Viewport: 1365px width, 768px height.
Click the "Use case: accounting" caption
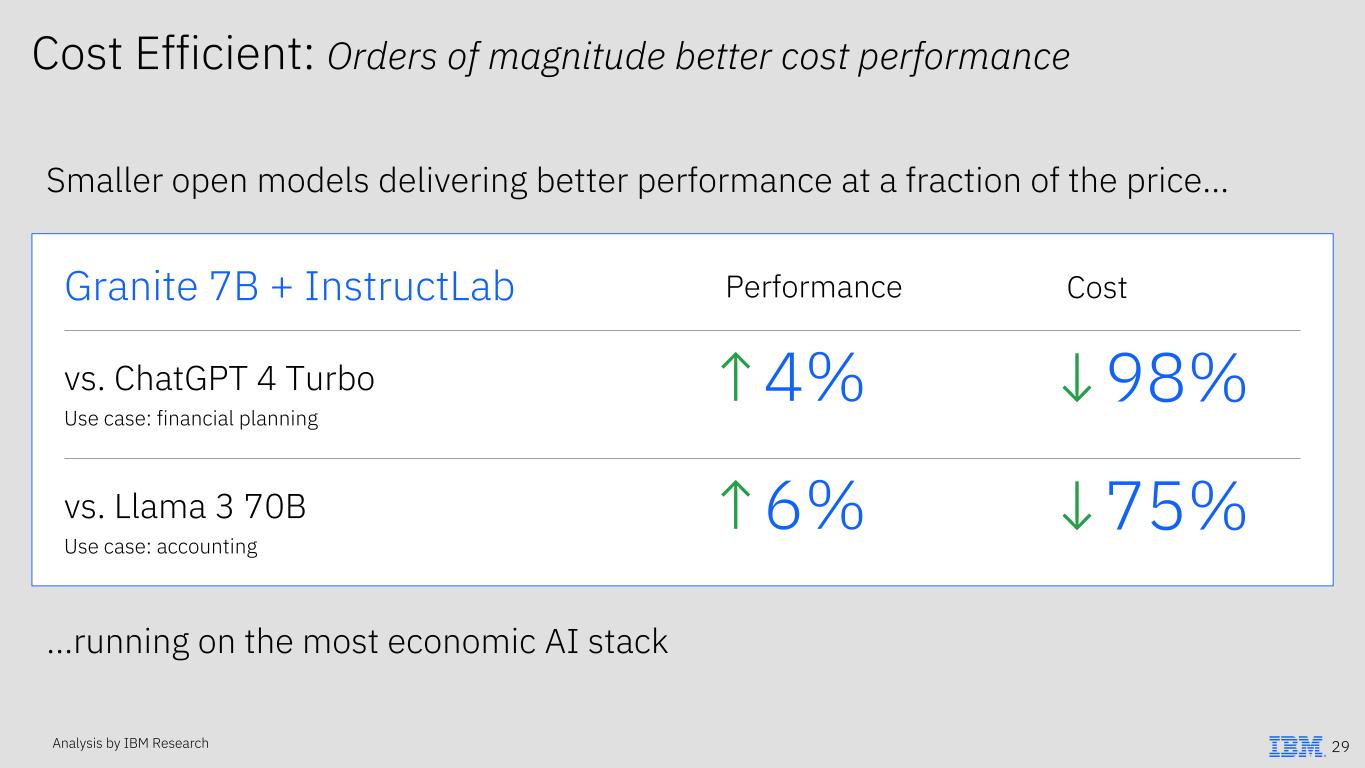click(161, 547)
